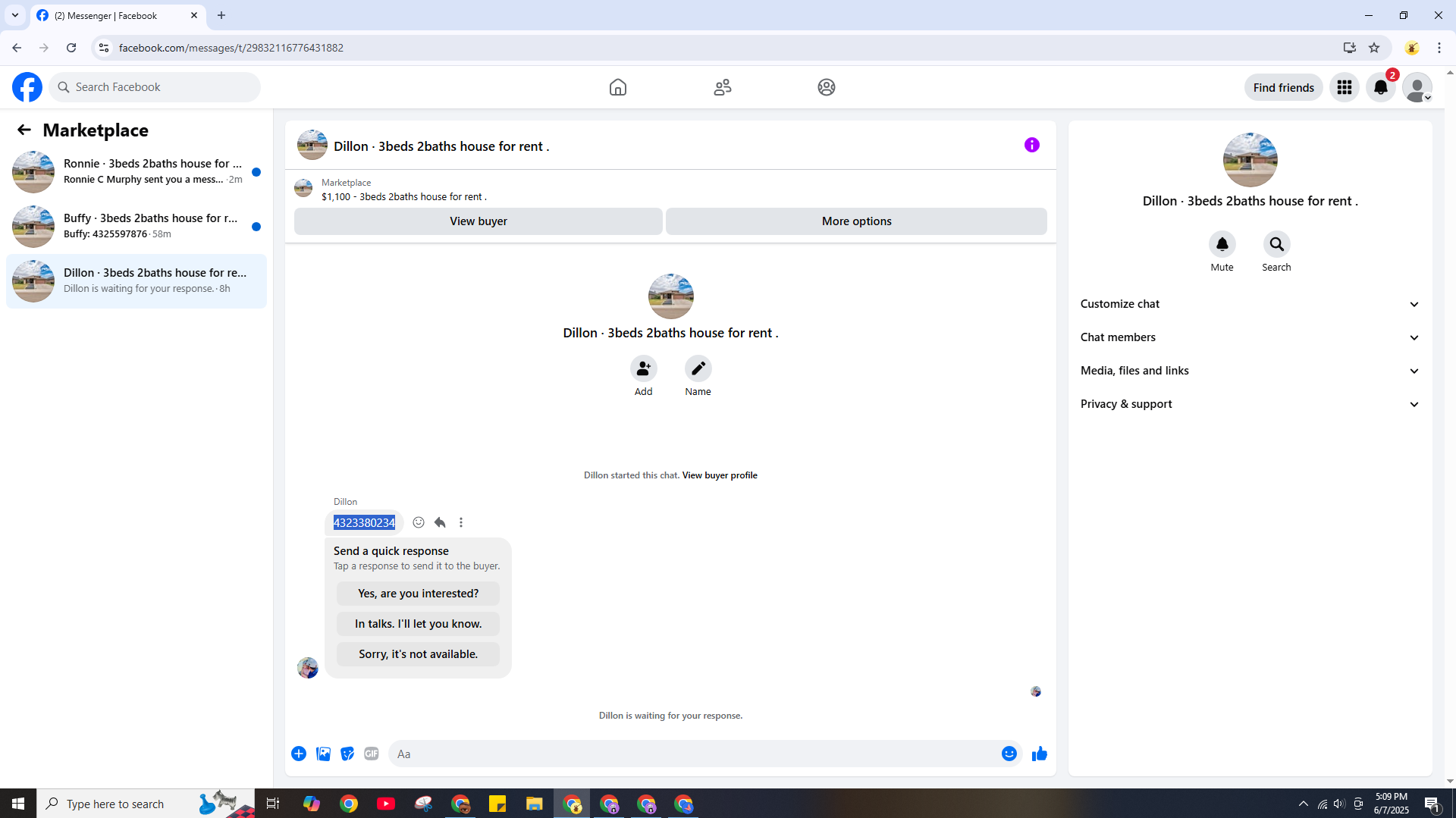Viewport: 1456px width, 818px height.
Task: Go to the Home feed icon
Action: 618,87
